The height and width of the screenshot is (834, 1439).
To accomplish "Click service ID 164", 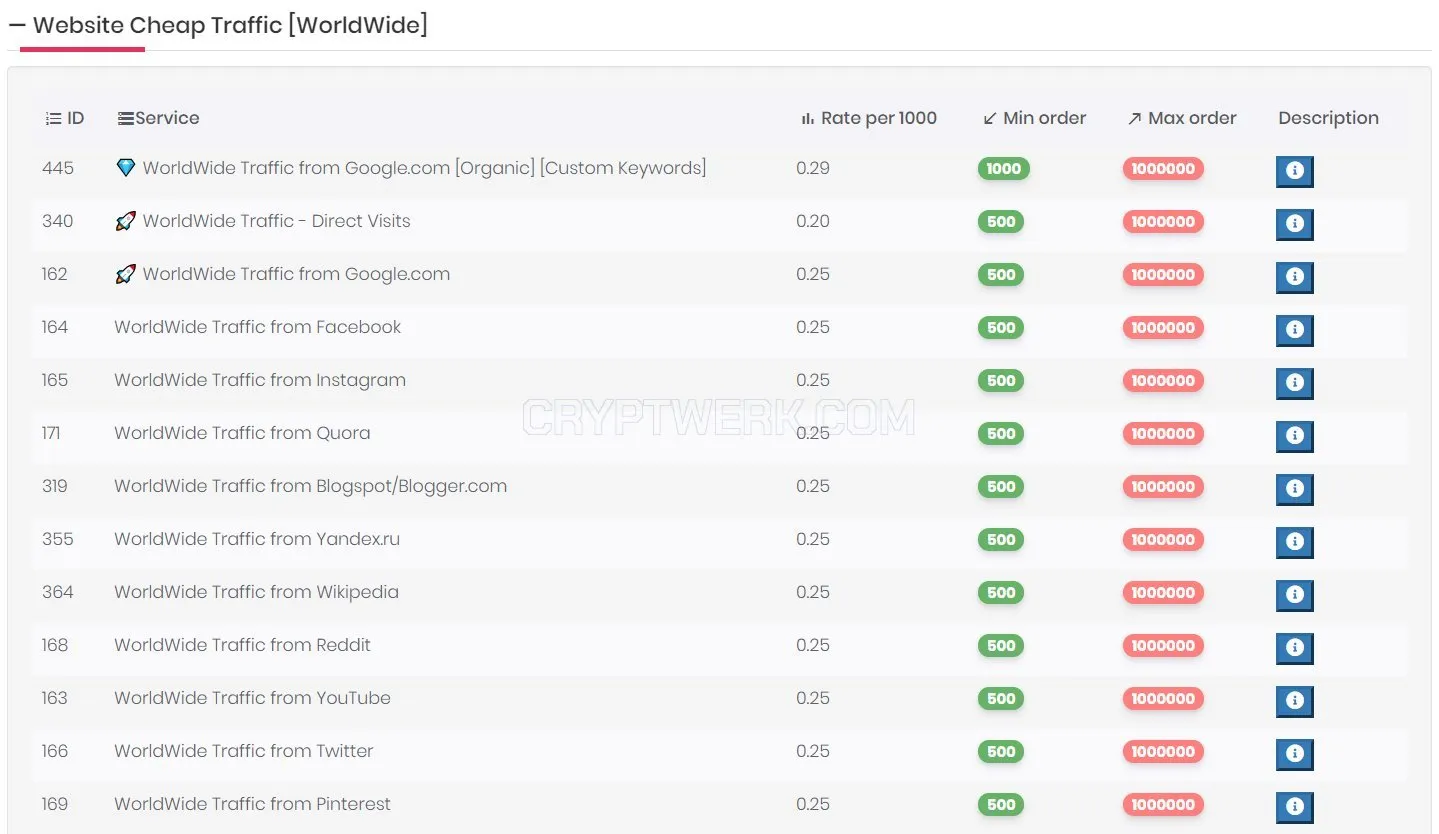I will [x=55, y=327].
